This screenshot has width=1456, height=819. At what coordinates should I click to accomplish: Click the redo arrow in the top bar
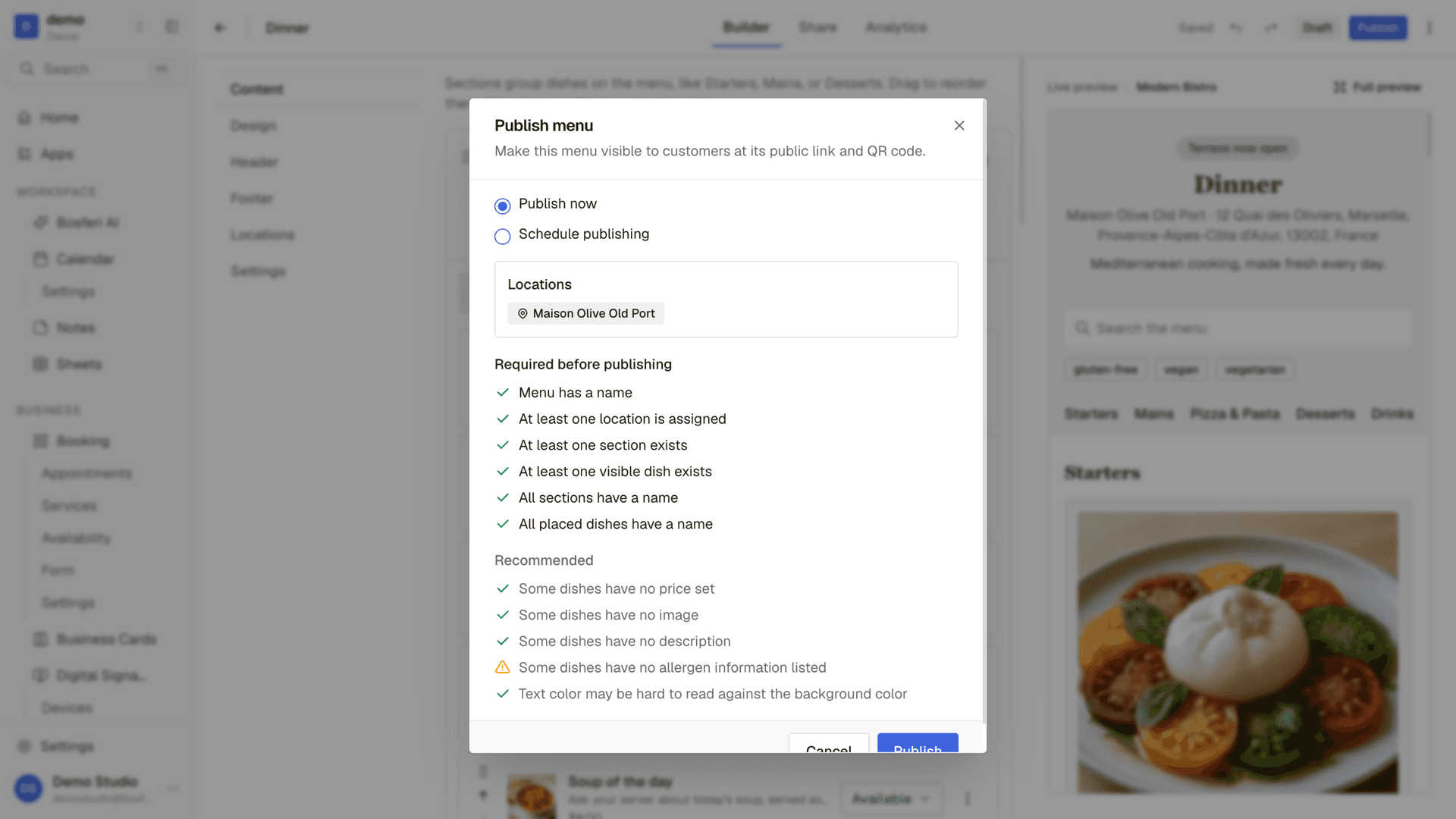click(1271, 28)
